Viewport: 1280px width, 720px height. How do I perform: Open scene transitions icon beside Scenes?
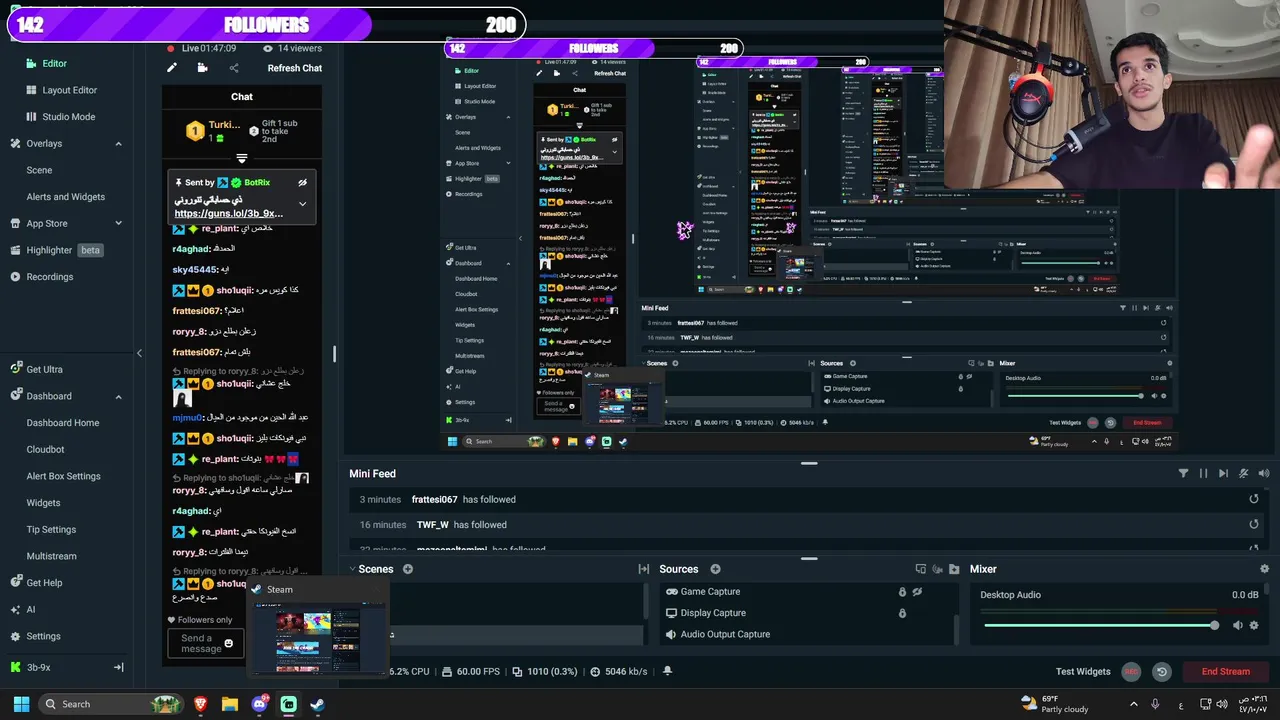[x=643, y=569]
